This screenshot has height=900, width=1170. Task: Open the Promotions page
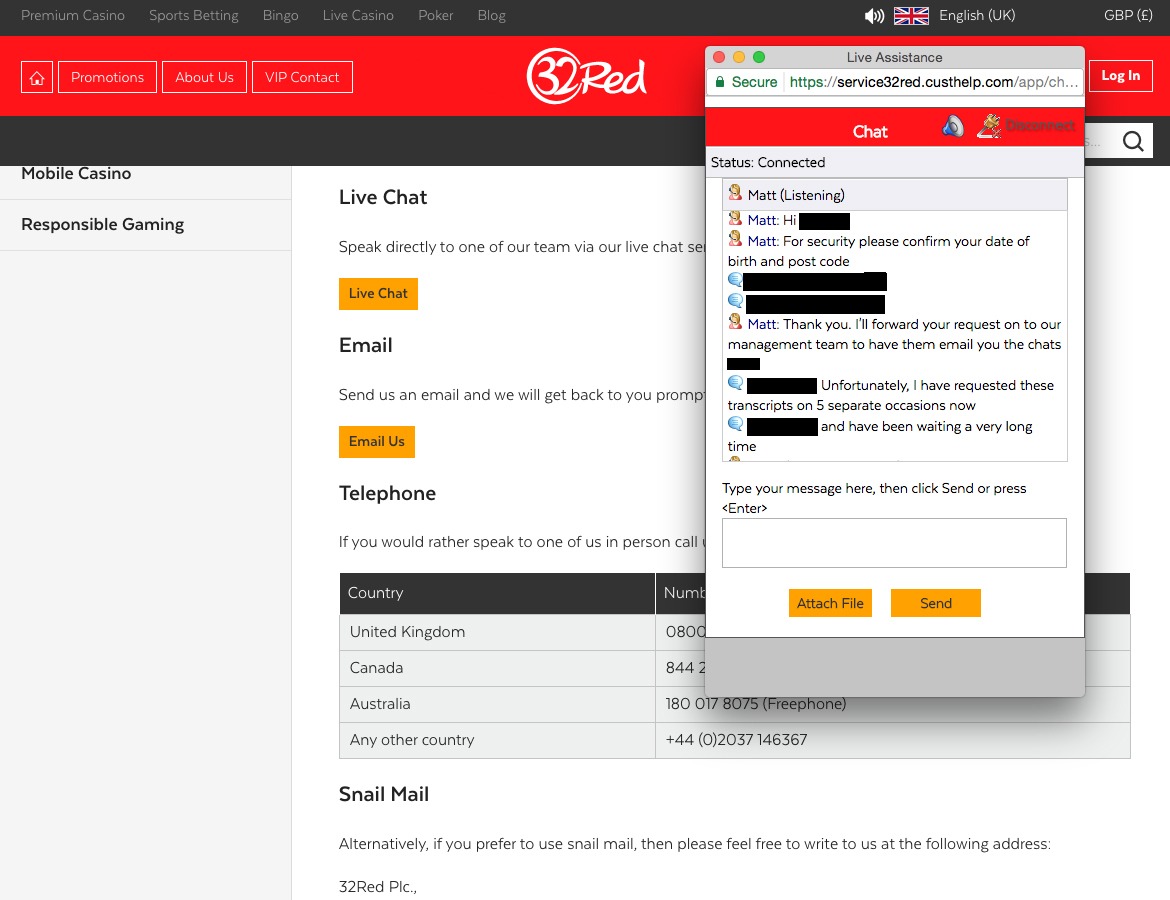point(107,78)
